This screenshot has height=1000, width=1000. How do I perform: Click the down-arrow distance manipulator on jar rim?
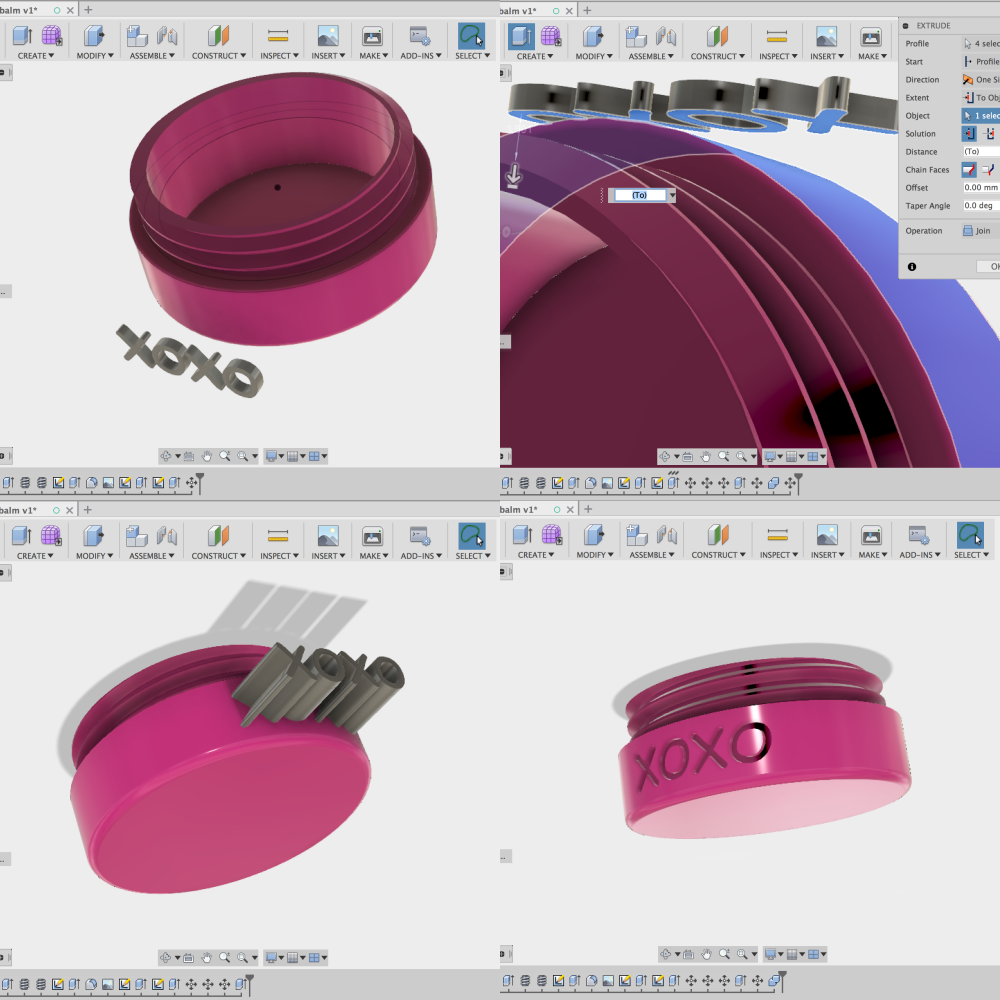pyautogui.click(x=513, y=175)
